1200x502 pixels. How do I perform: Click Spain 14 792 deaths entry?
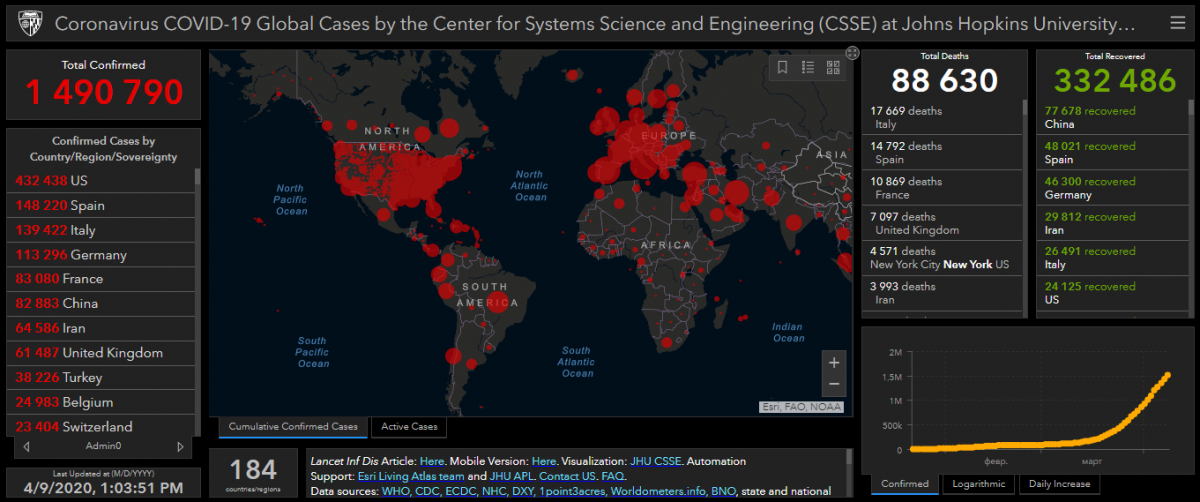click(942, 152)
